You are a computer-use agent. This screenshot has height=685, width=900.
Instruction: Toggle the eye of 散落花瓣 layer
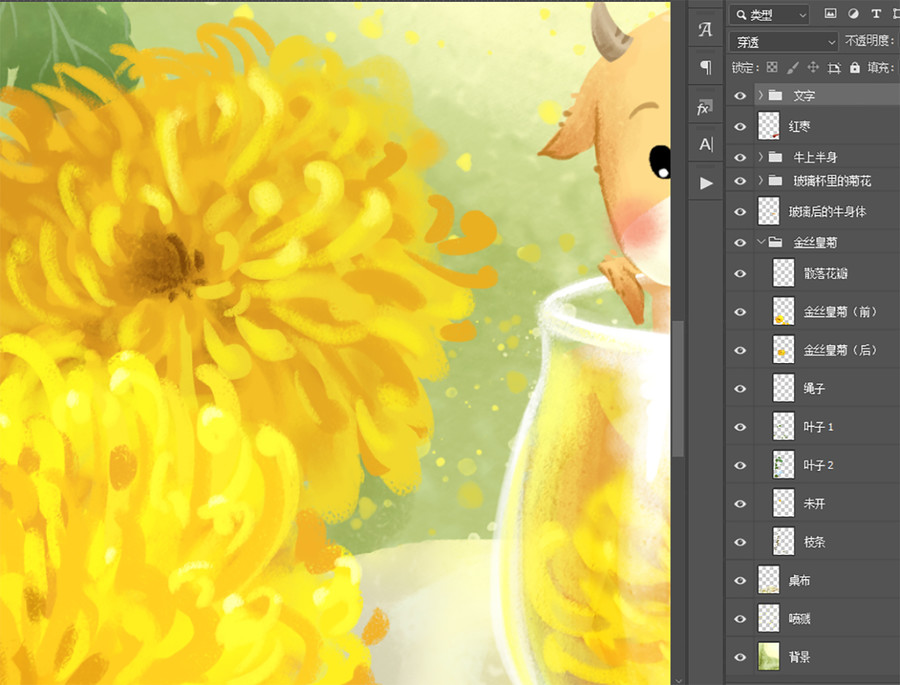pyautogui.click(x=740, y=273)
